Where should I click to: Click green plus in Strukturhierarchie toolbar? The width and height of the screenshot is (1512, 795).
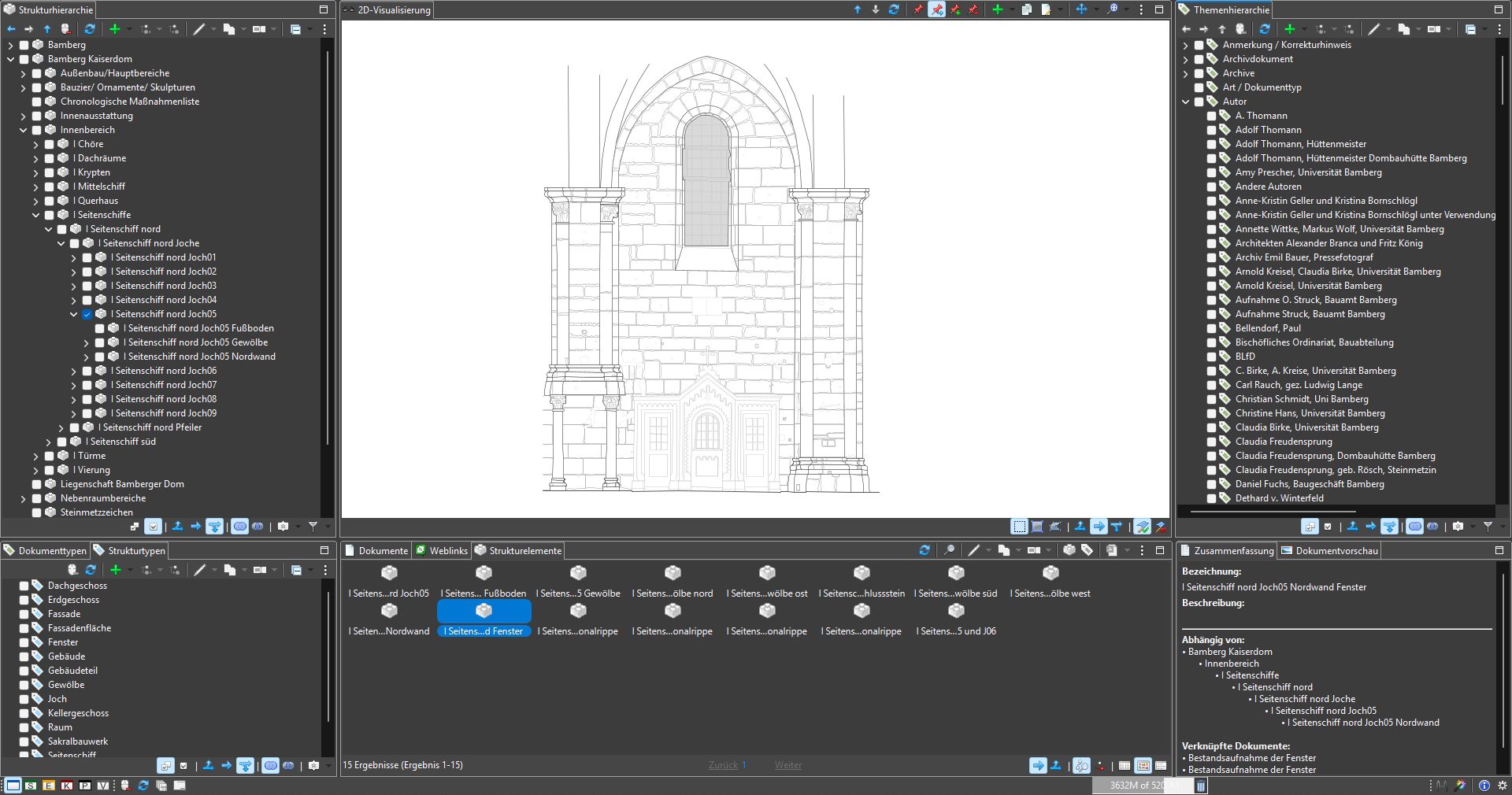tap(115, 29)
